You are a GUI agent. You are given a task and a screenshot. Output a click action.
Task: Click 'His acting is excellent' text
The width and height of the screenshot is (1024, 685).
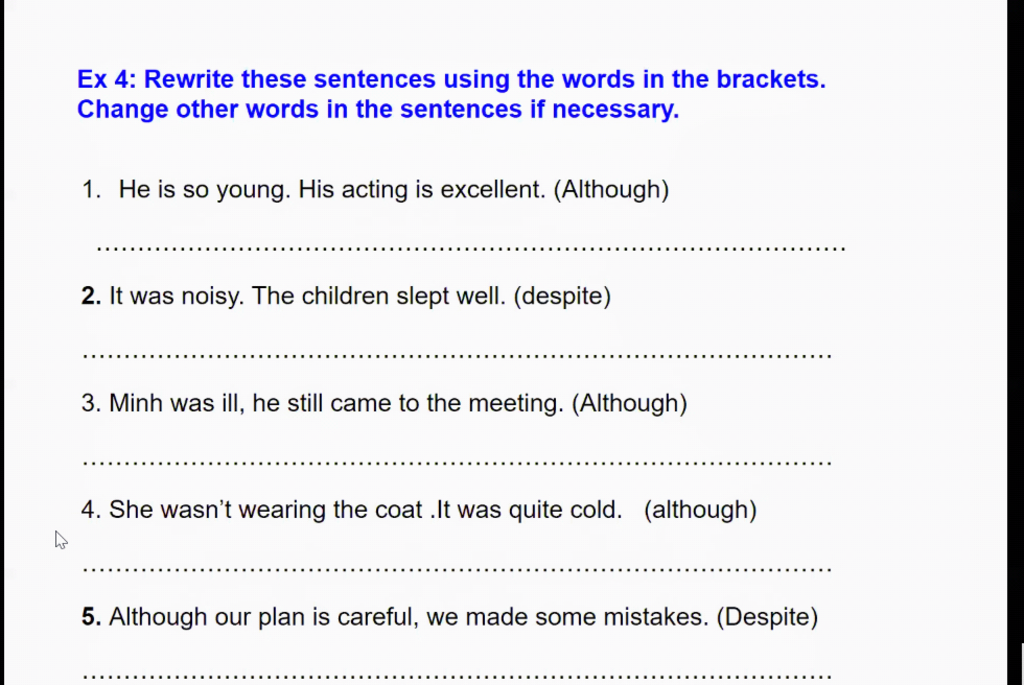coord(422,190)
